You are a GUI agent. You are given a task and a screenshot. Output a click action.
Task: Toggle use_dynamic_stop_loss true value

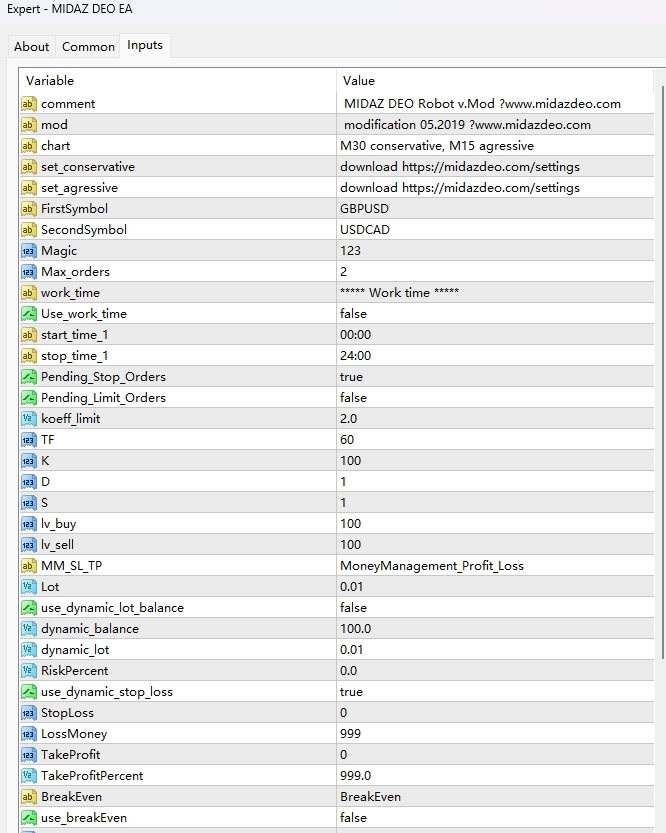(x=351, y=692)
